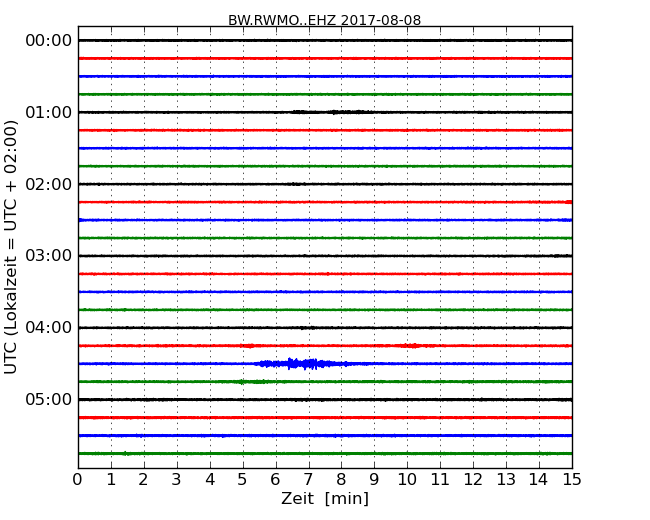The height and width of the screenshot is (520, 650).
Task: Click the x-axis tick label 6
Action: [275, 479]
